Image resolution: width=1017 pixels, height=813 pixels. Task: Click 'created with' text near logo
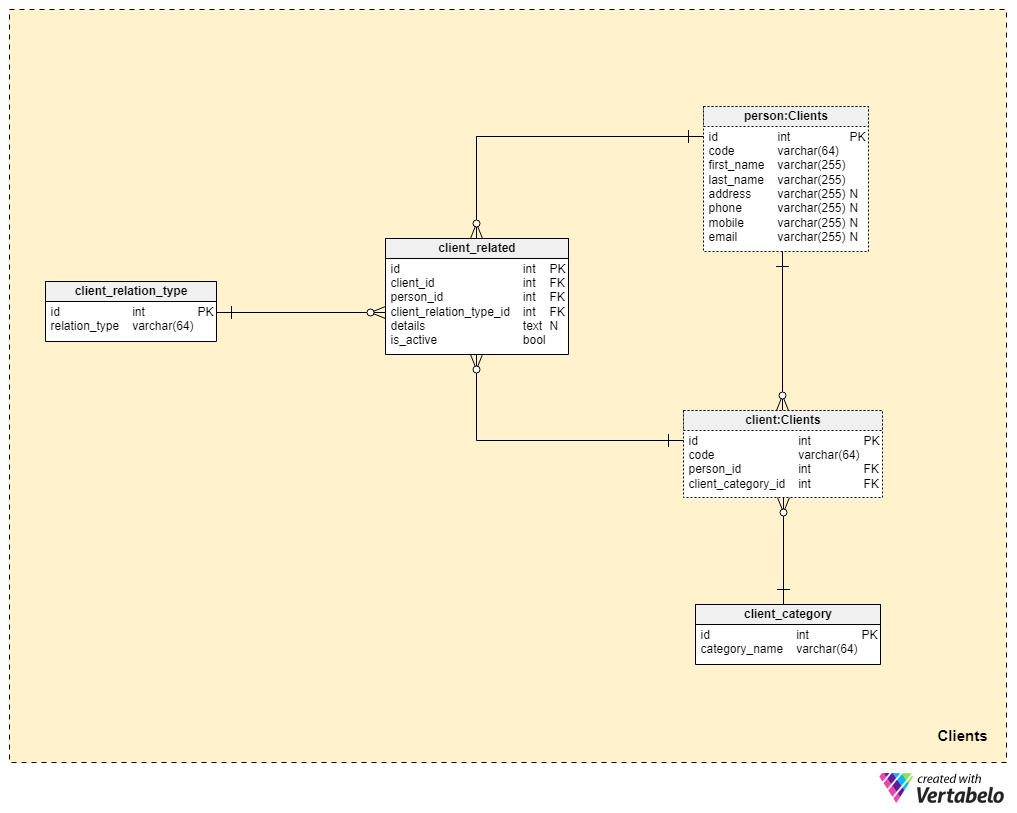[x=949, y=779]
